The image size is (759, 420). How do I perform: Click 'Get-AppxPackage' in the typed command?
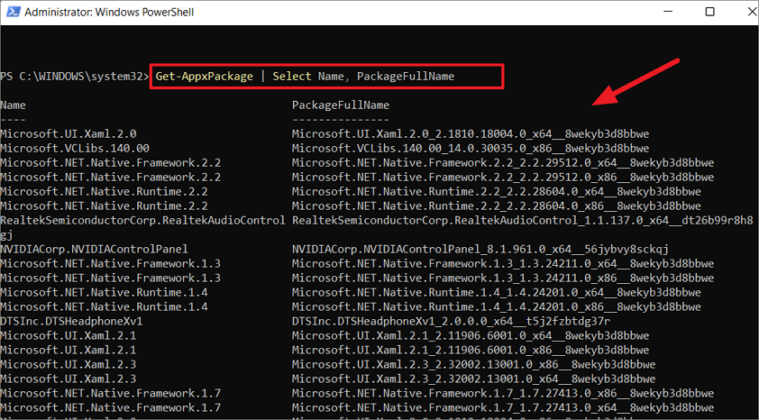pos(204,76)
